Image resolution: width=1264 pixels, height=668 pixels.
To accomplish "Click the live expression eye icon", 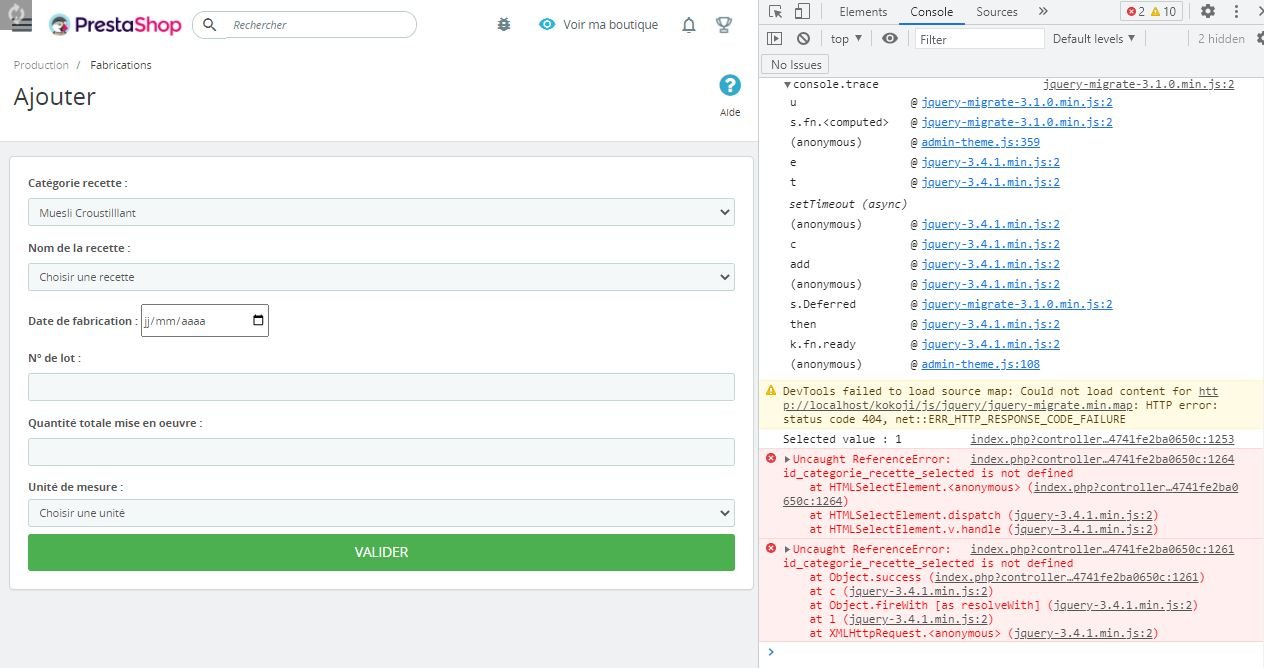I will [890, 39].
